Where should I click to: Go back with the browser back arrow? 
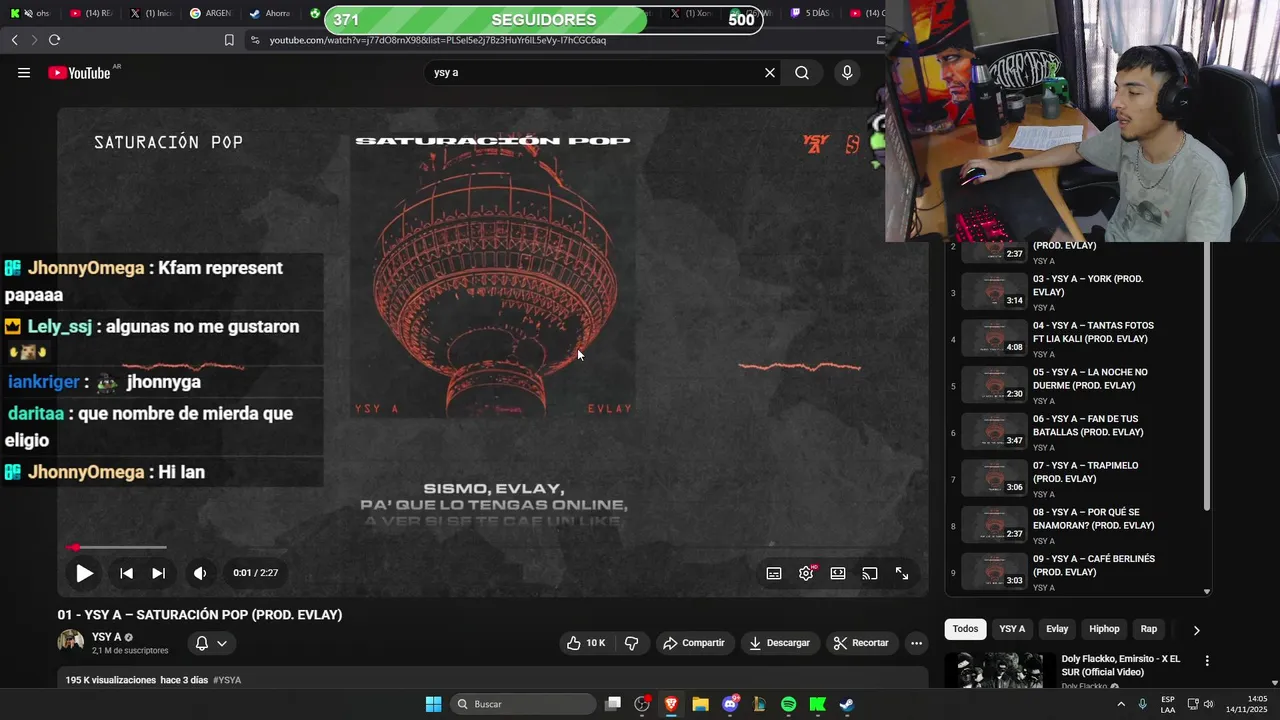(14, 40)
